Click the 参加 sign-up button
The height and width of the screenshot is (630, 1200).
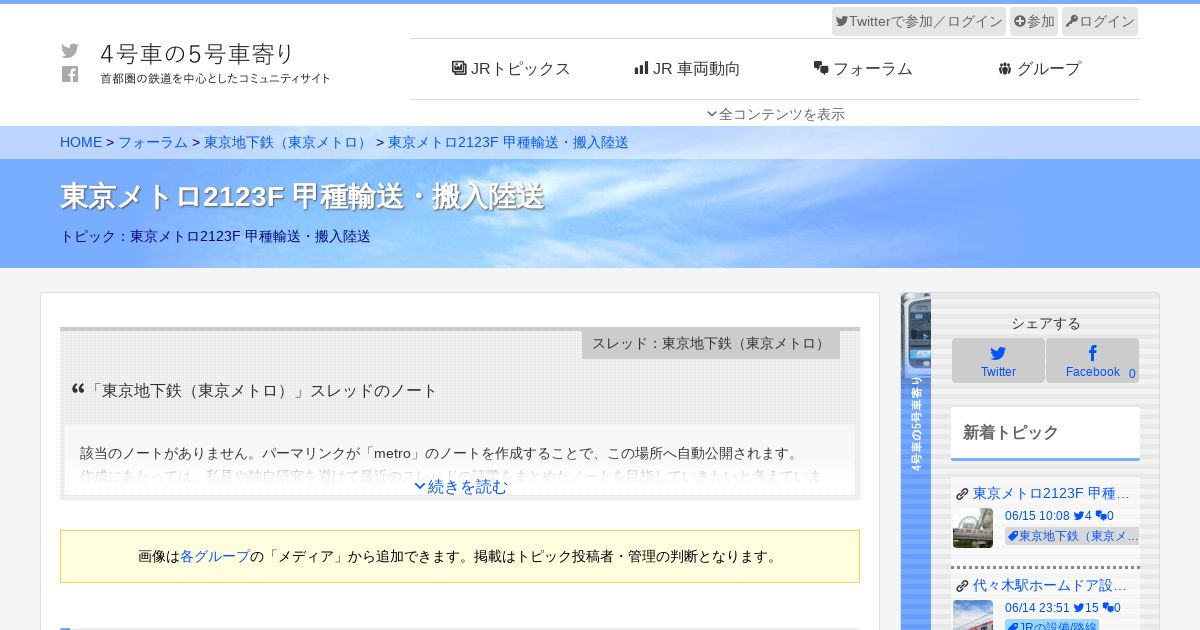[x=1034, y=21]
